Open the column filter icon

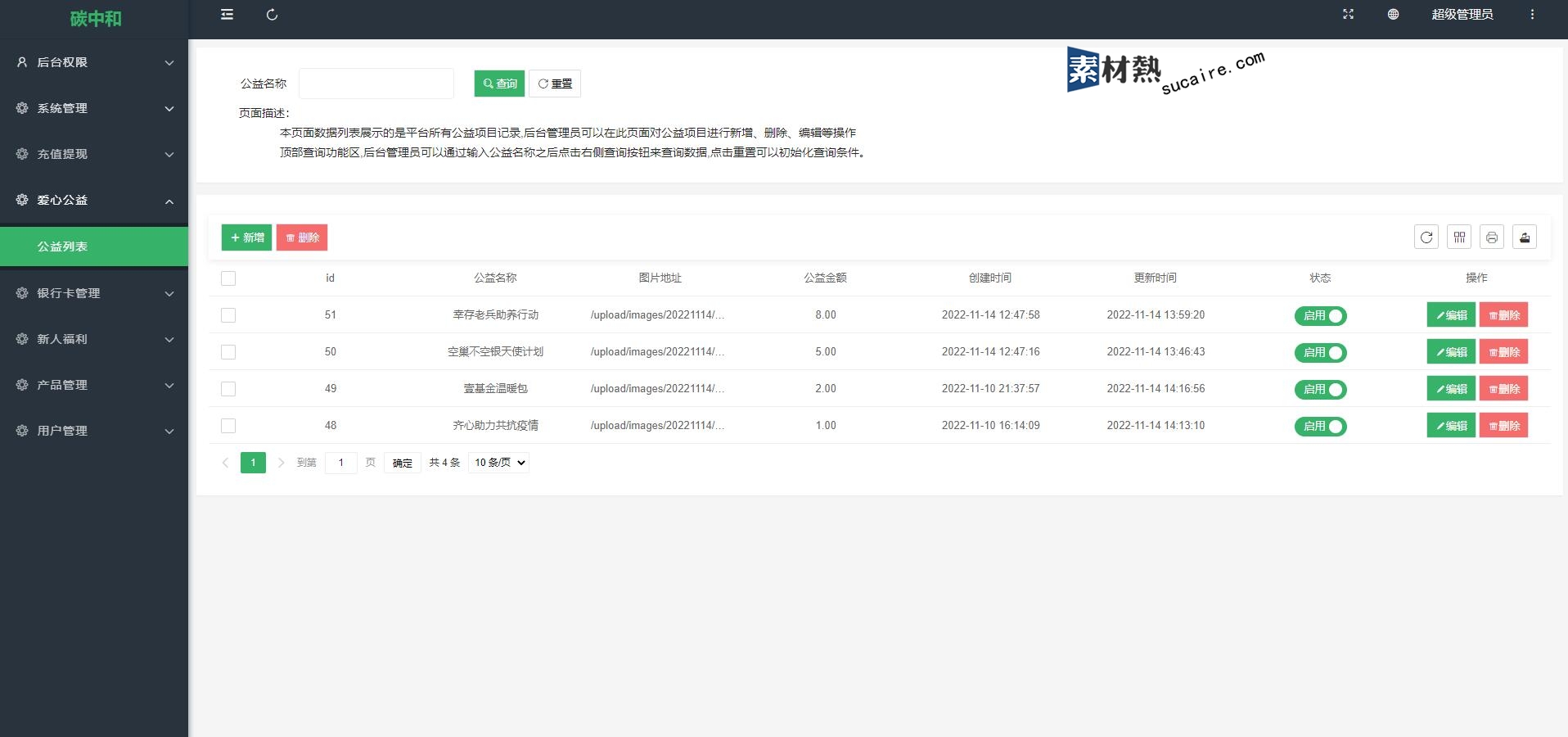coord(1459,237)
